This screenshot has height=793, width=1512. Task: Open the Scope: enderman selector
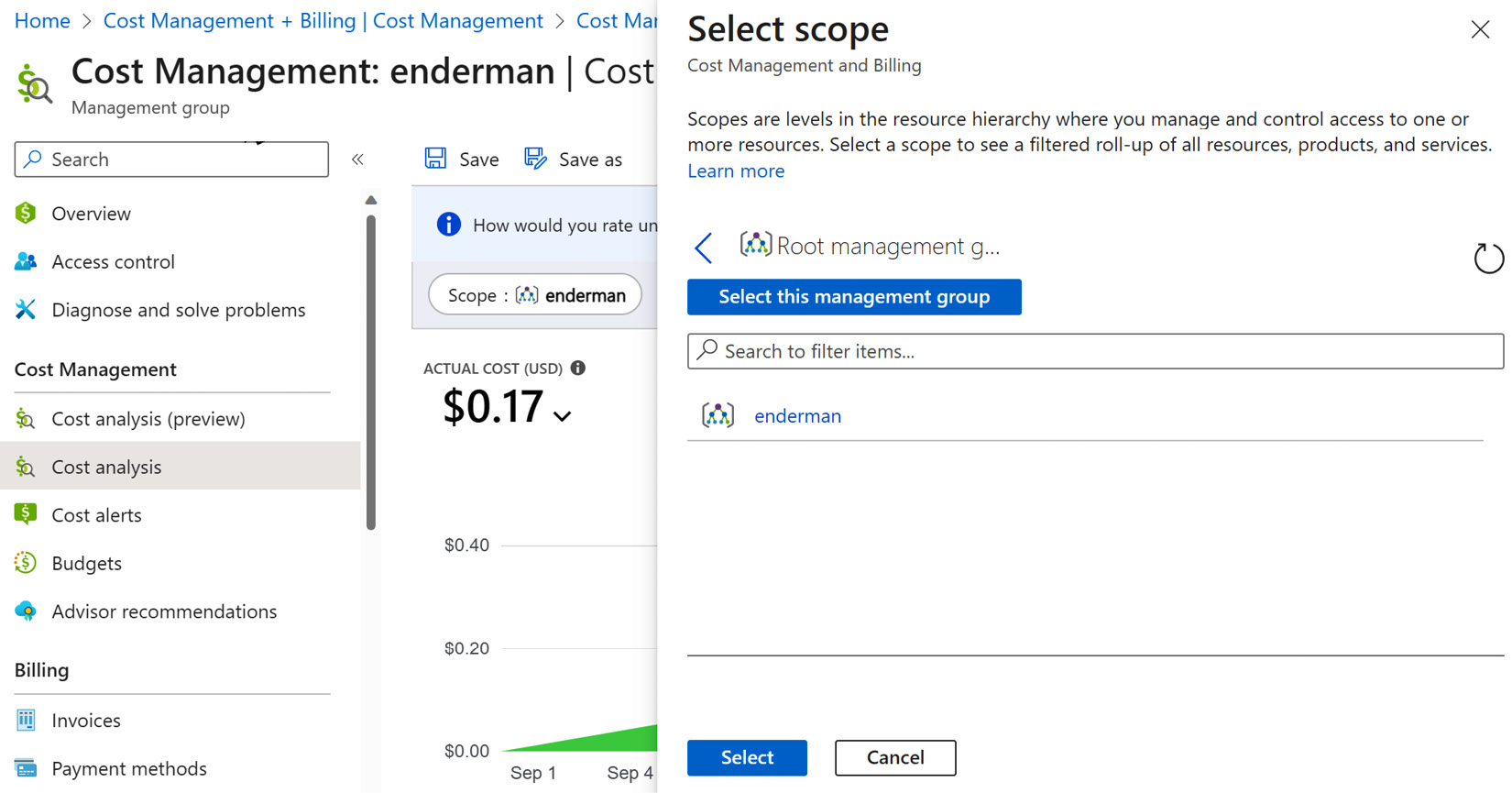point(535,295)
